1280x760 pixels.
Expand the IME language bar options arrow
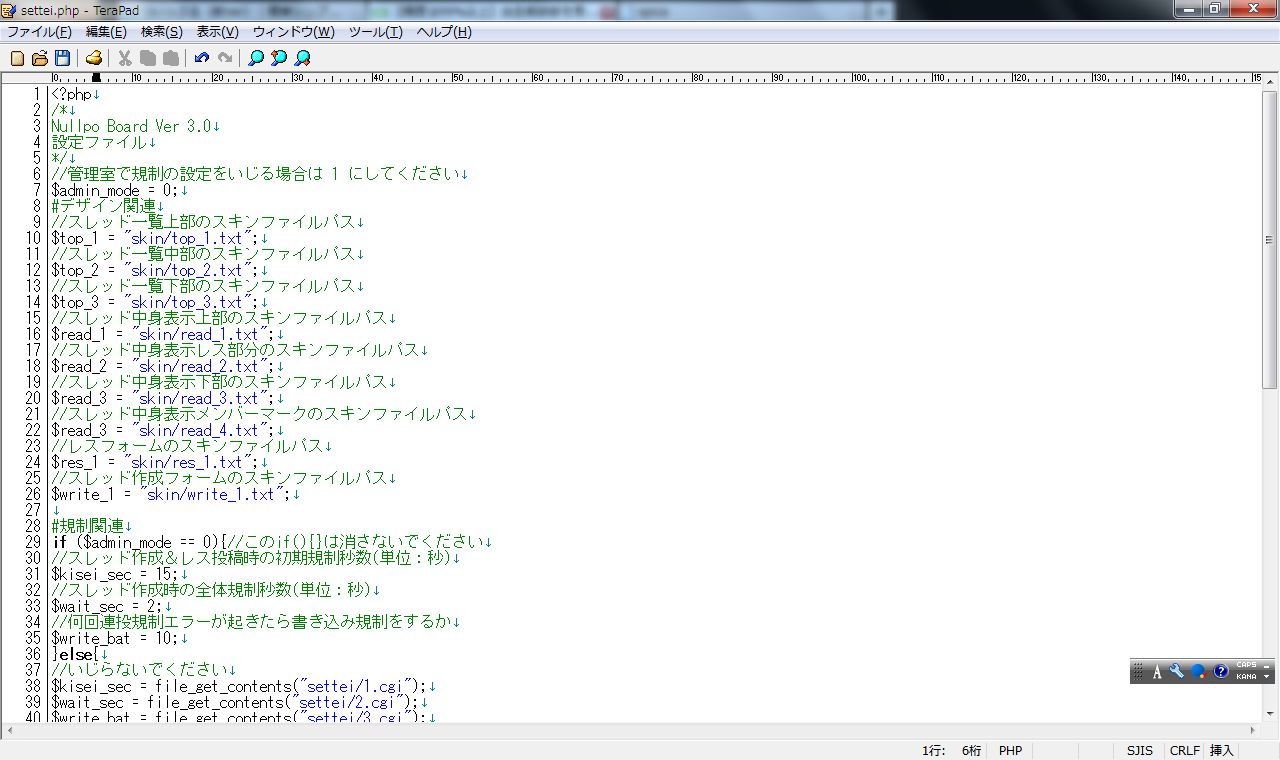(x=1268, y=677)
